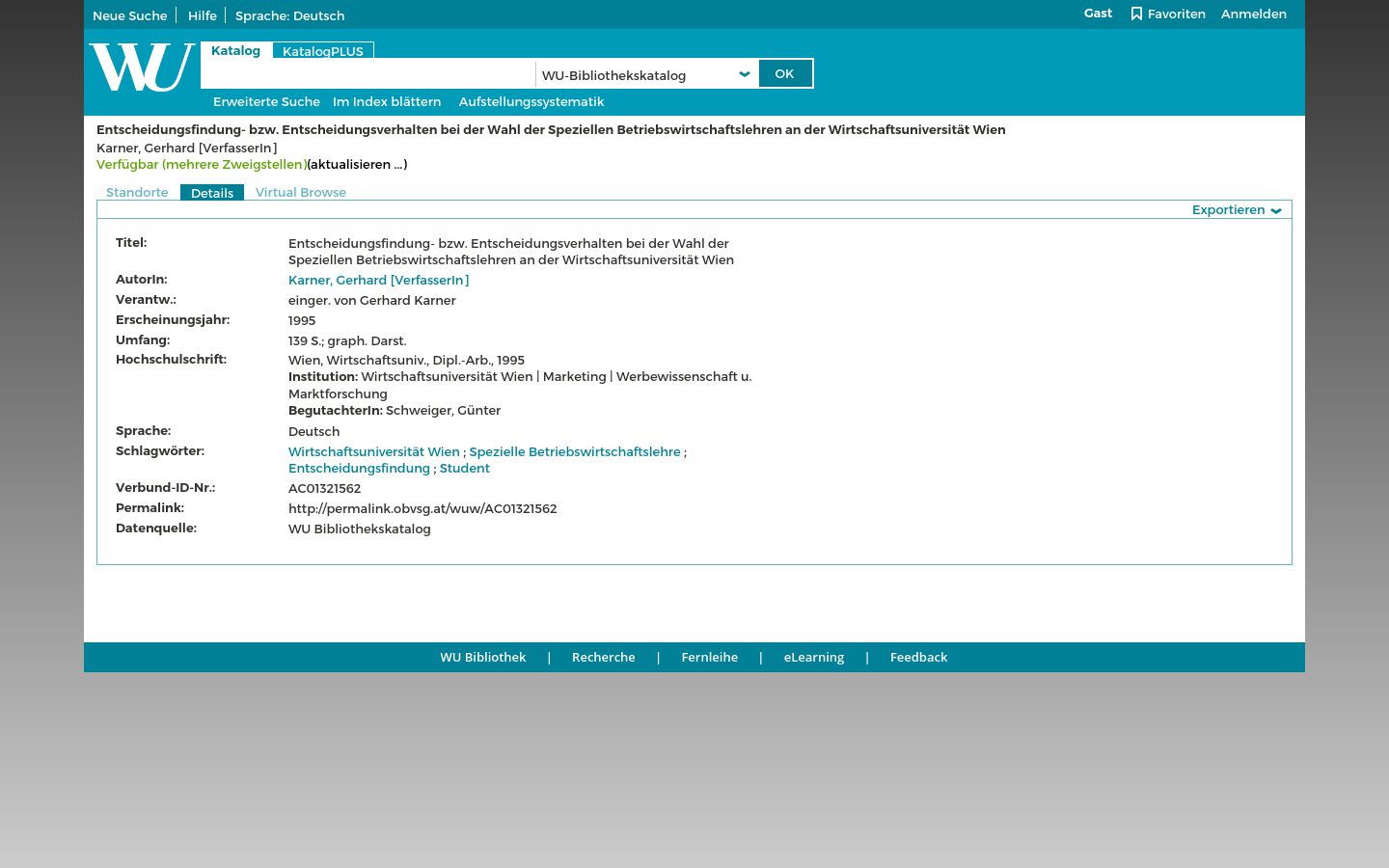The height and width of the screenshot is (868, 1389).
Task: Click the Verfügbar (mehrere Zweigstellen) status
Action: tap(202, 165)
